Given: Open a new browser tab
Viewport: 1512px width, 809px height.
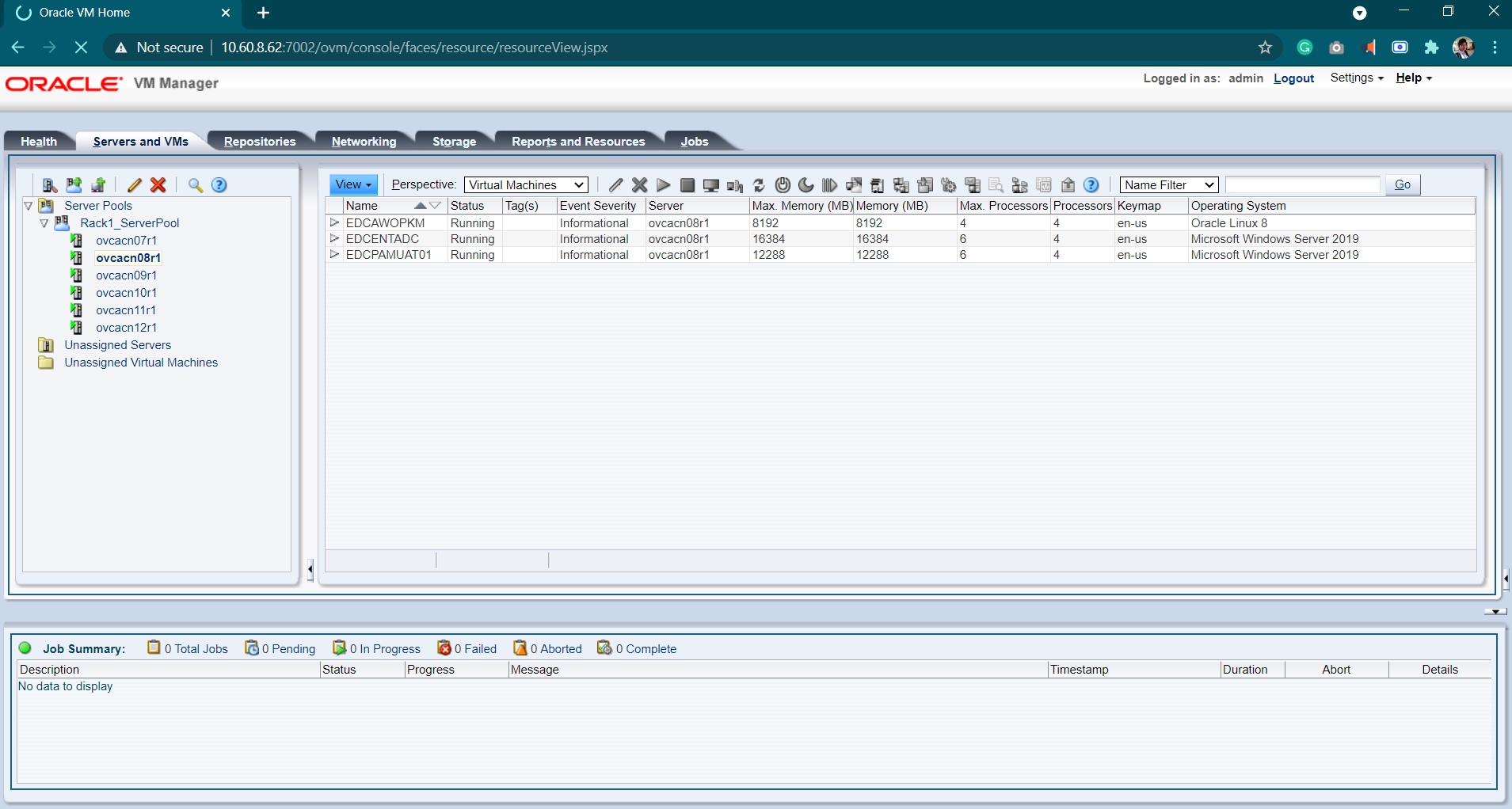Looking at the screenshot, I should pos(264,13).
